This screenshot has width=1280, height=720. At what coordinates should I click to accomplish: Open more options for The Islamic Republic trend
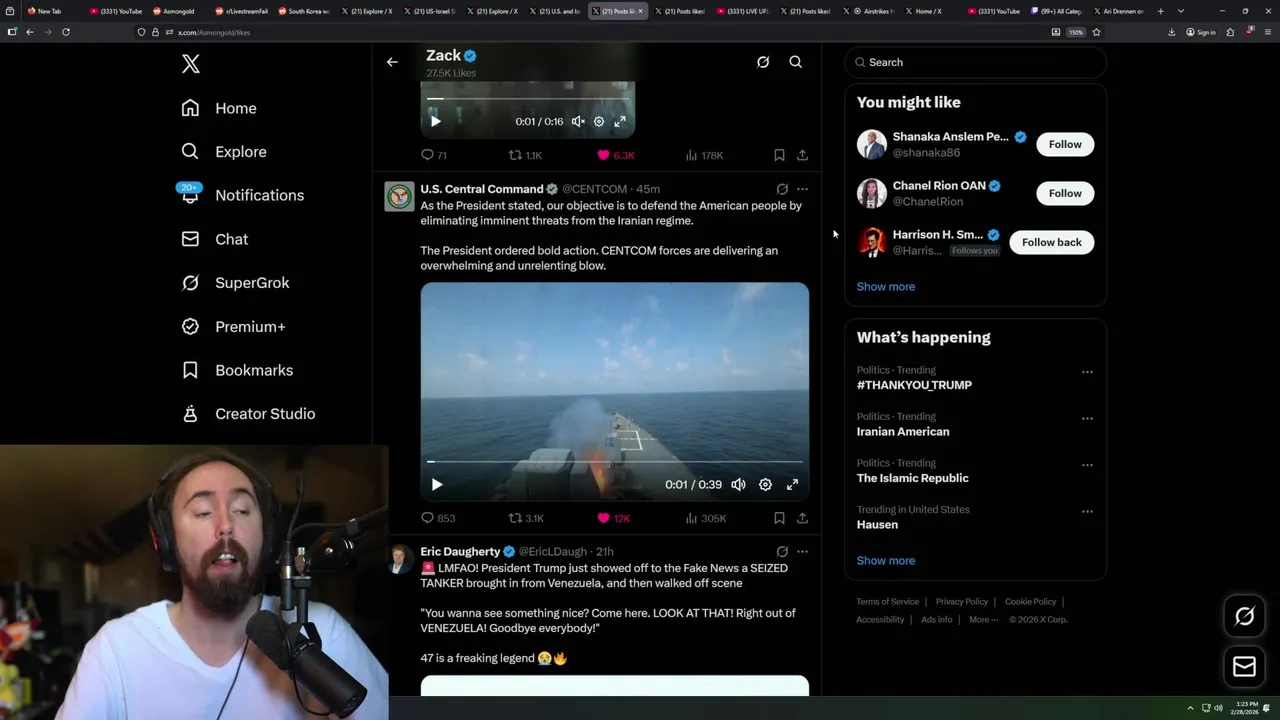click(x=1087, y=465)
